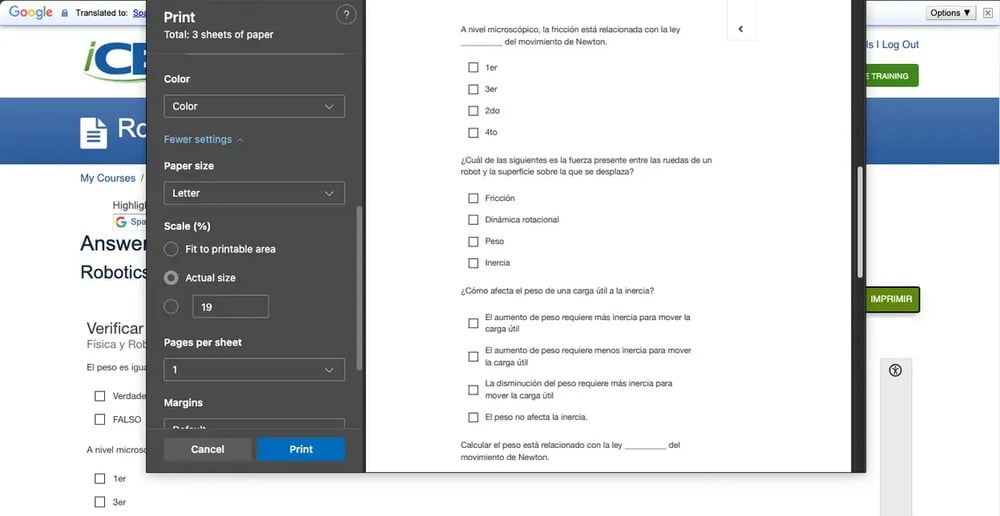Screen dimensions: 1000x516
Task: Select the custom scale percentage radio button
Action: (x=171, y=307)
